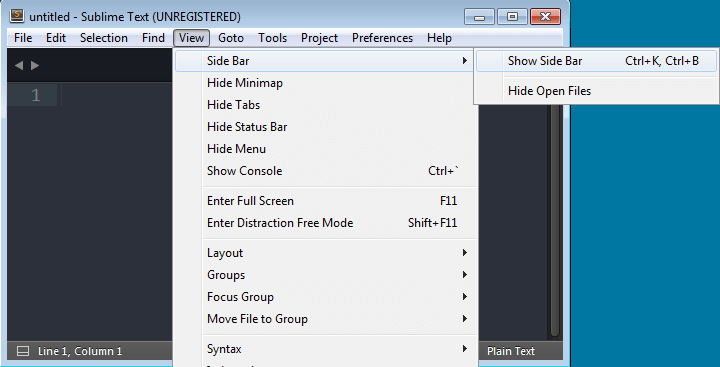720x367 pixels.
Task: Select Enter Distraction Free Mode
Action: click(x=326, y=223)
